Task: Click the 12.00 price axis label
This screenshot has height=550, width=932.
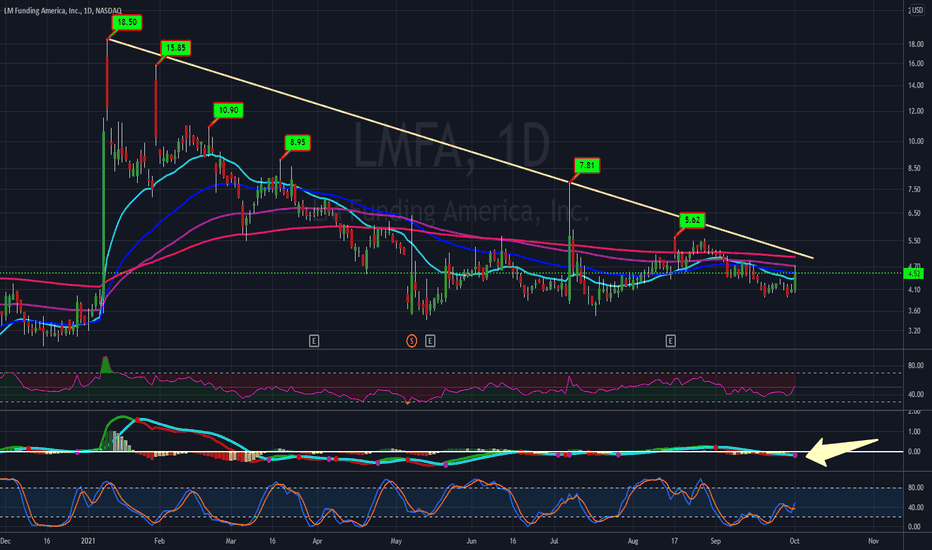Action: (x=916, y=111)
